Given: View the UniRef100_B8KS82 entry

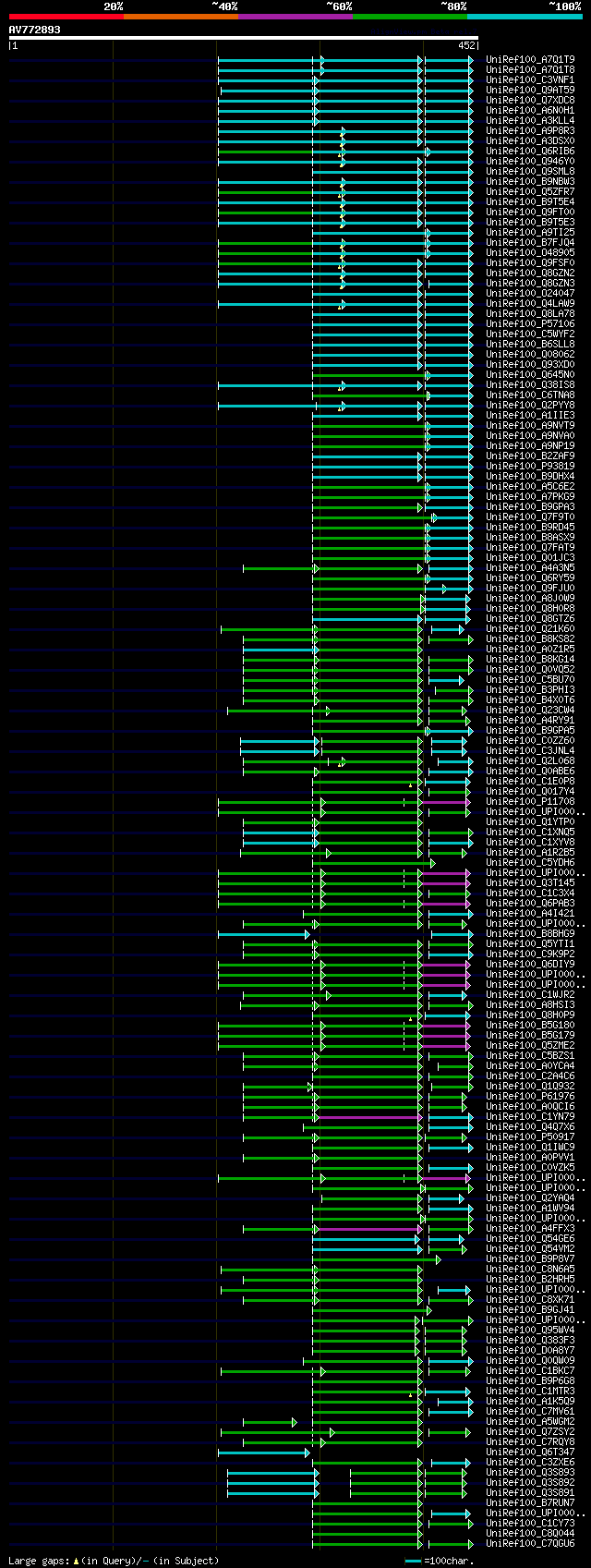Looking at the screenshot, I should pyautogui.click(x=530, y=638).
